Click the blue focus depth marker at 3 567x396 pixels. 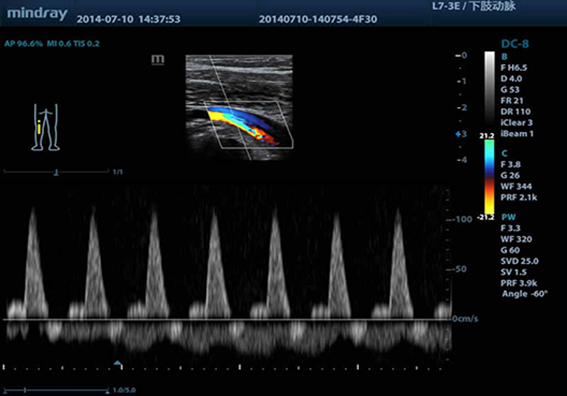tap(458, 134)
